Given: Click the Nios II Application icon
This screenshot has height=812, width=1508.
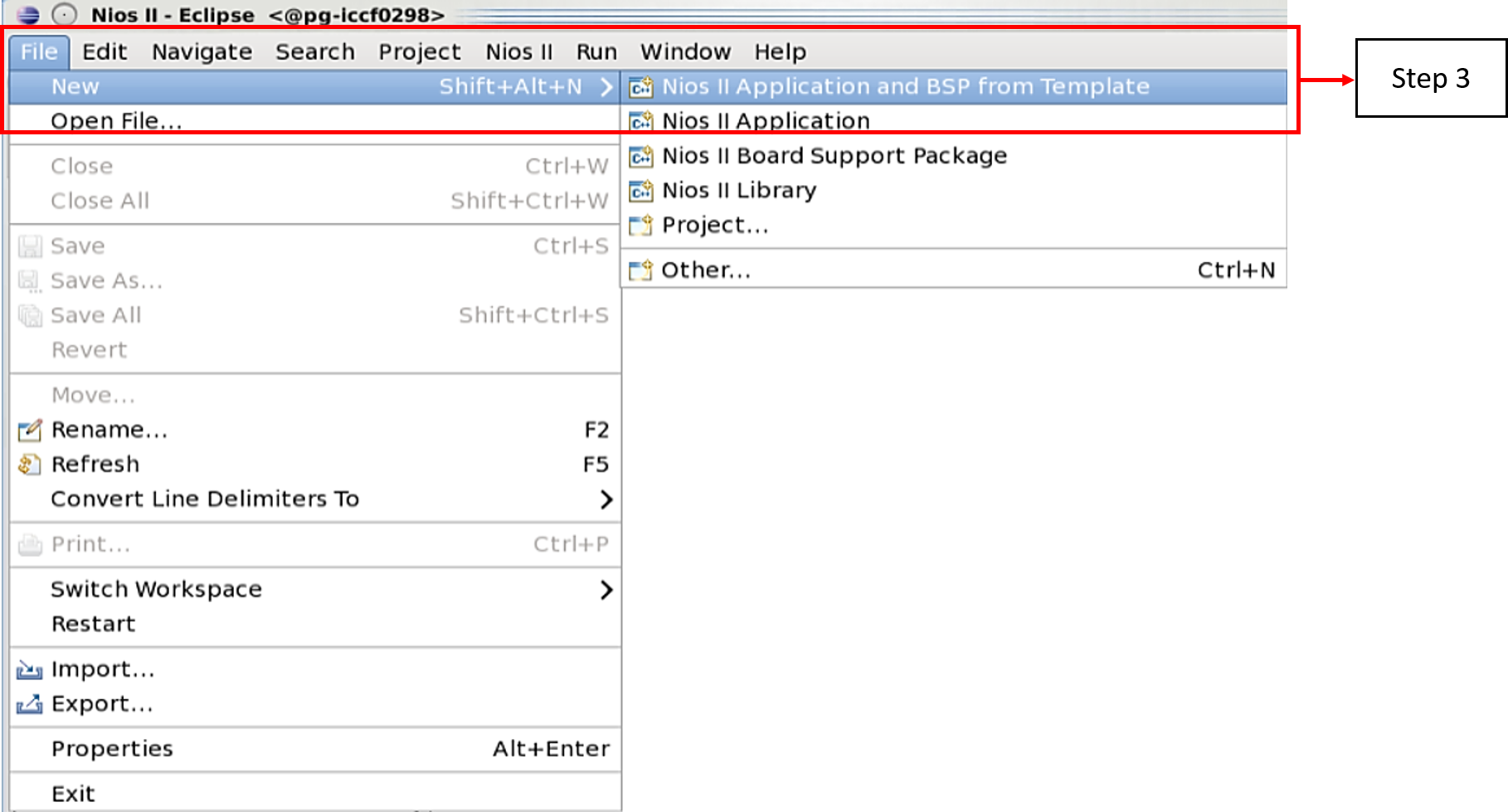Looking at the screenshot, I should [x=640, y=121].
